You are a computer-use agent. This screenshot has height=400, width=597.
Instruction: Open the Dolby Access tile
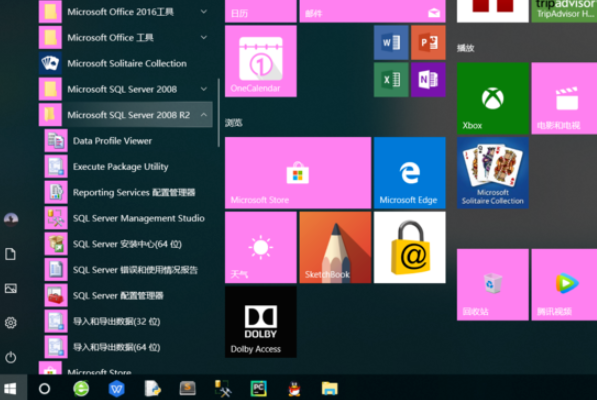coord(261,322)
